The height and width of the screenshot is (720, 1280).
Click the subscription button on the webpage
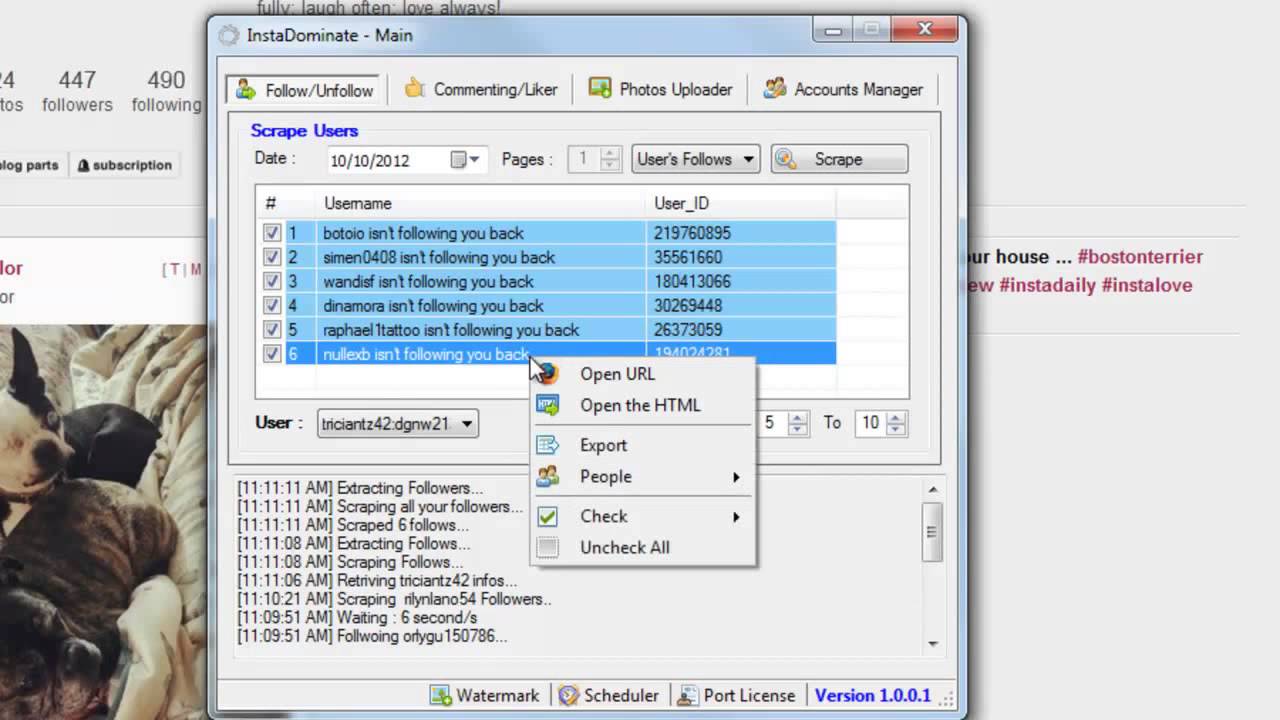[125, 165]
